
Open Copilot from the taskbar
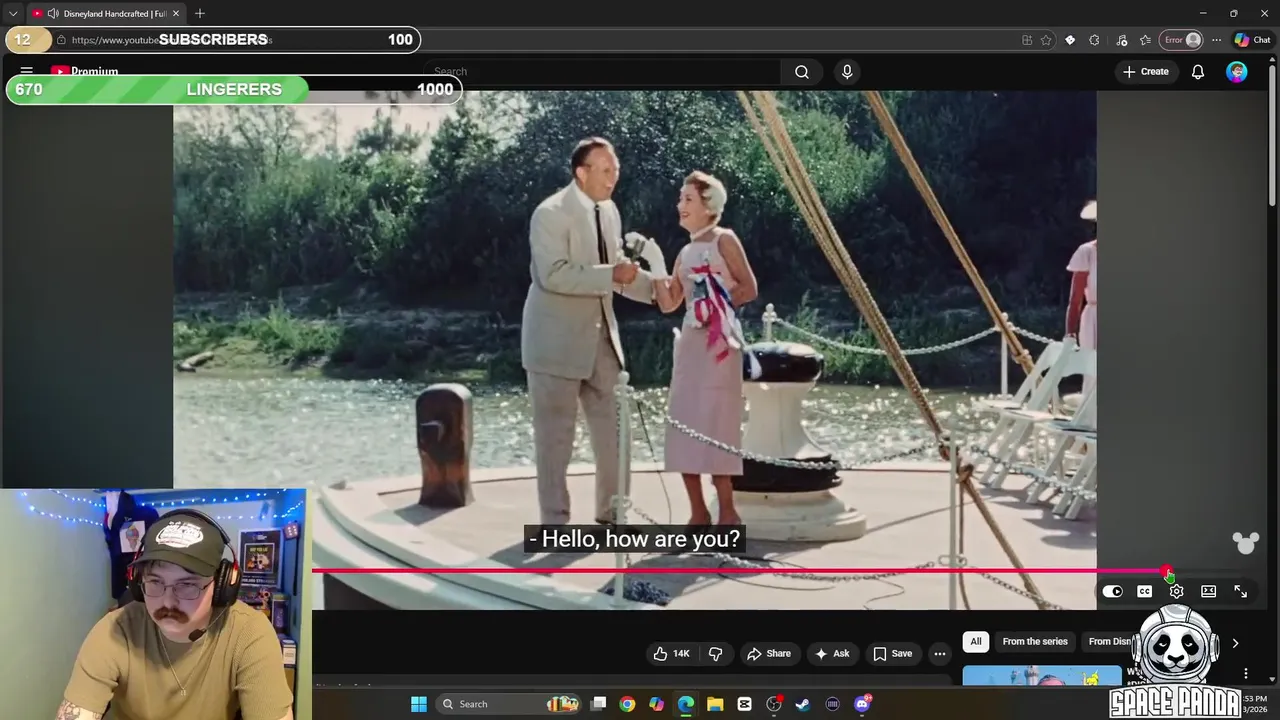coord(656,704)
